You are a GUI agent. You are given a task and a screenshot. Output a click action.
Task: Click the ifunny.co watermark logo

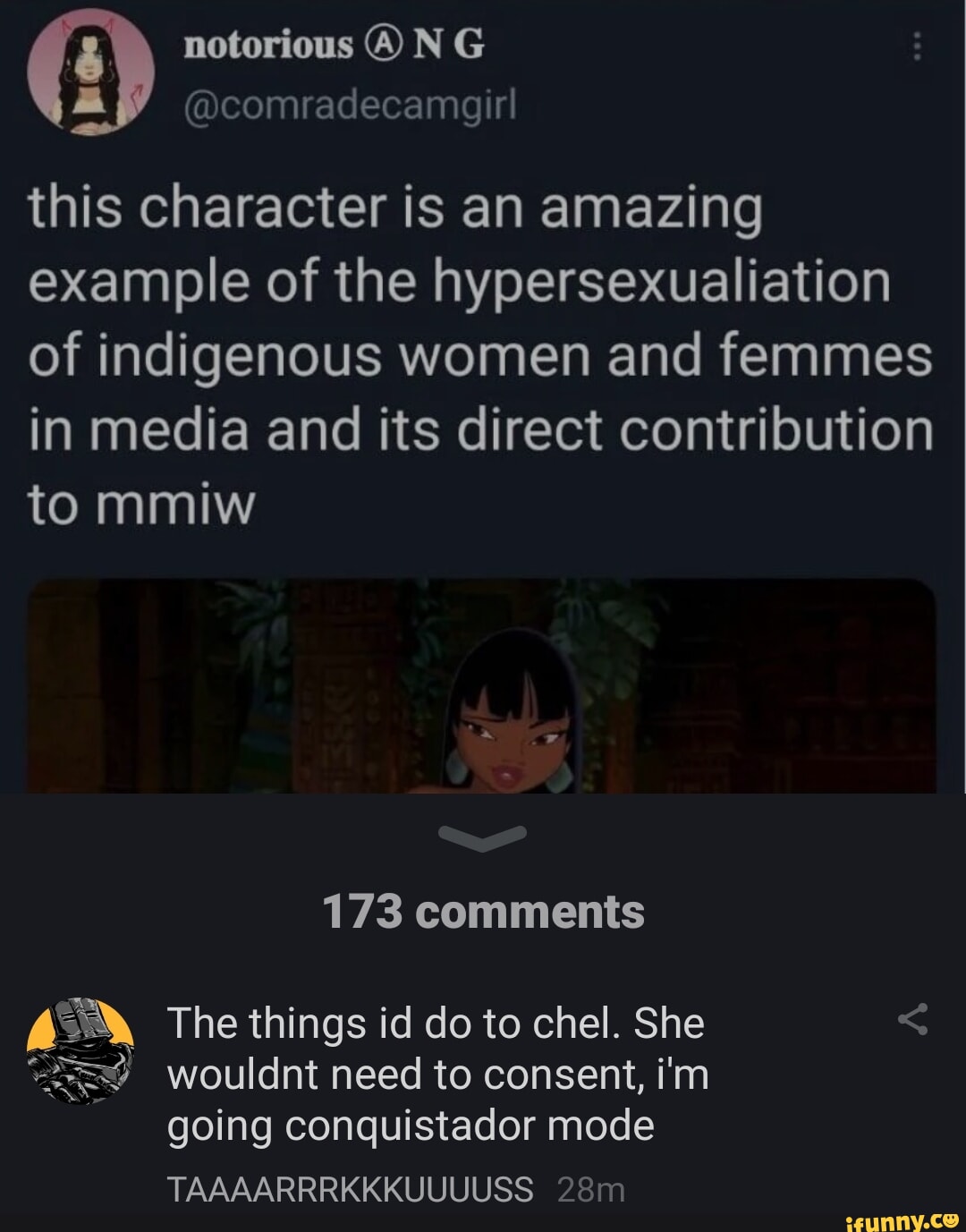pos(902,1219)
